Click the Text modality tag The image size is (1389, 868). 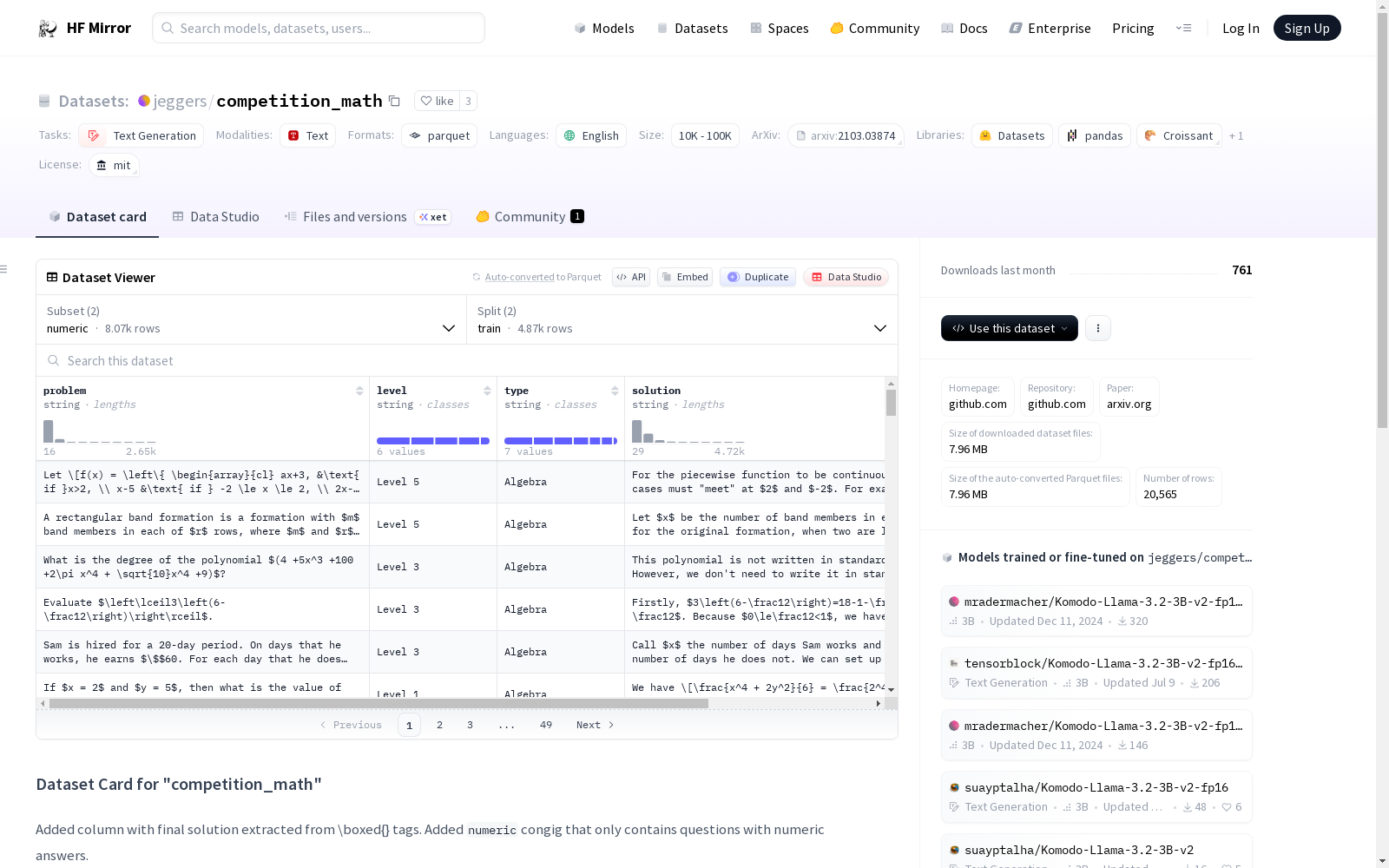pyautogui.click(x=308, y=135)
